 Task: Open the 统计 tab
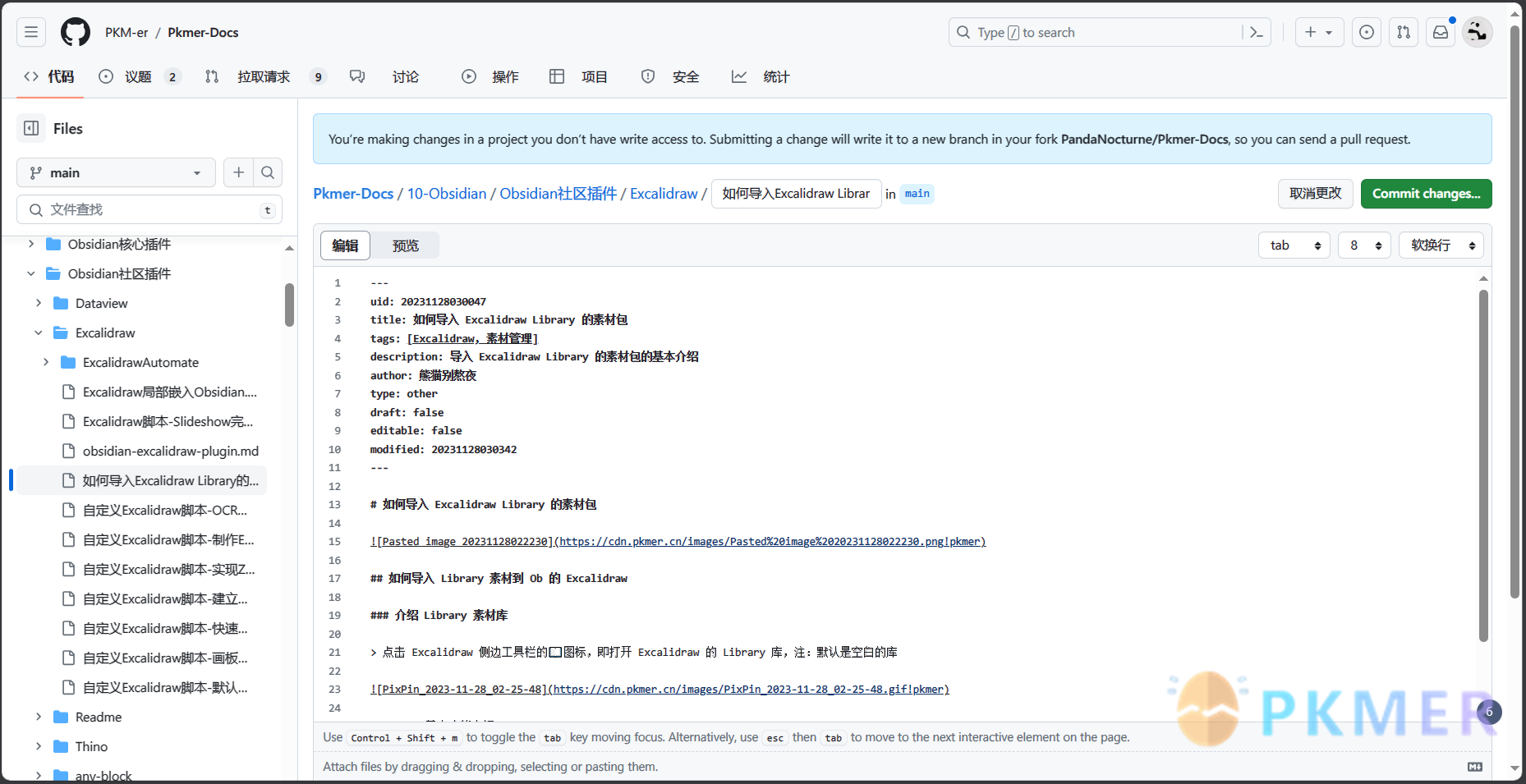tap(761, 76)
